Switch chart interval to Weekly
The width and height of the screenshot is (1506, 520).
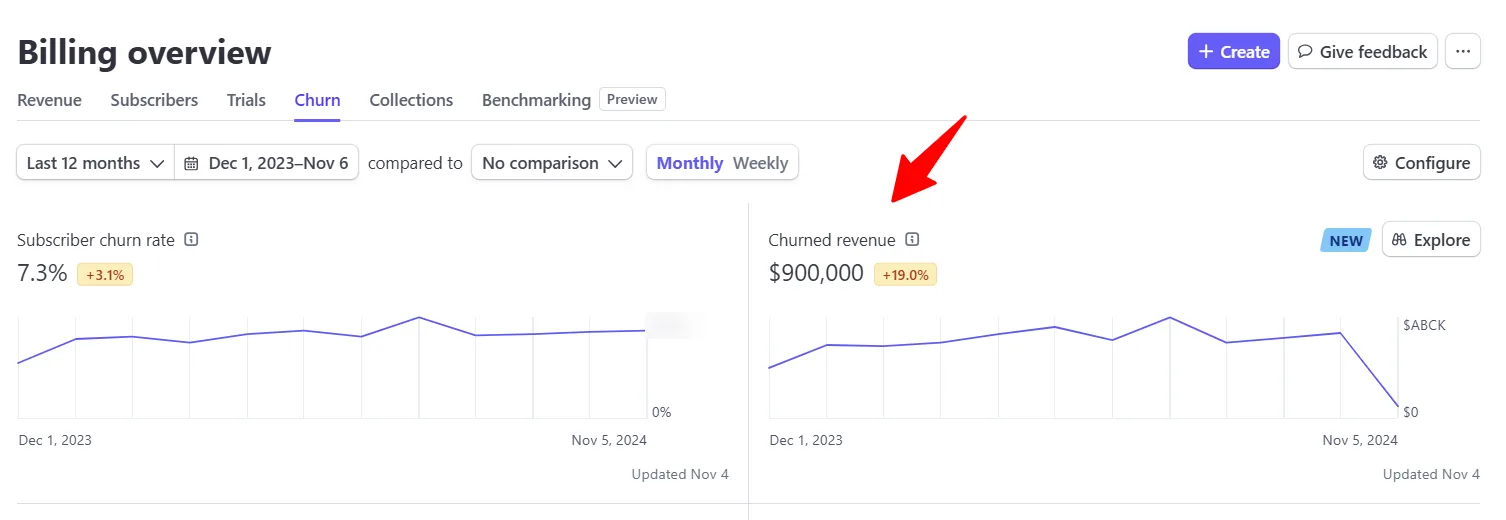pos(761,163)
